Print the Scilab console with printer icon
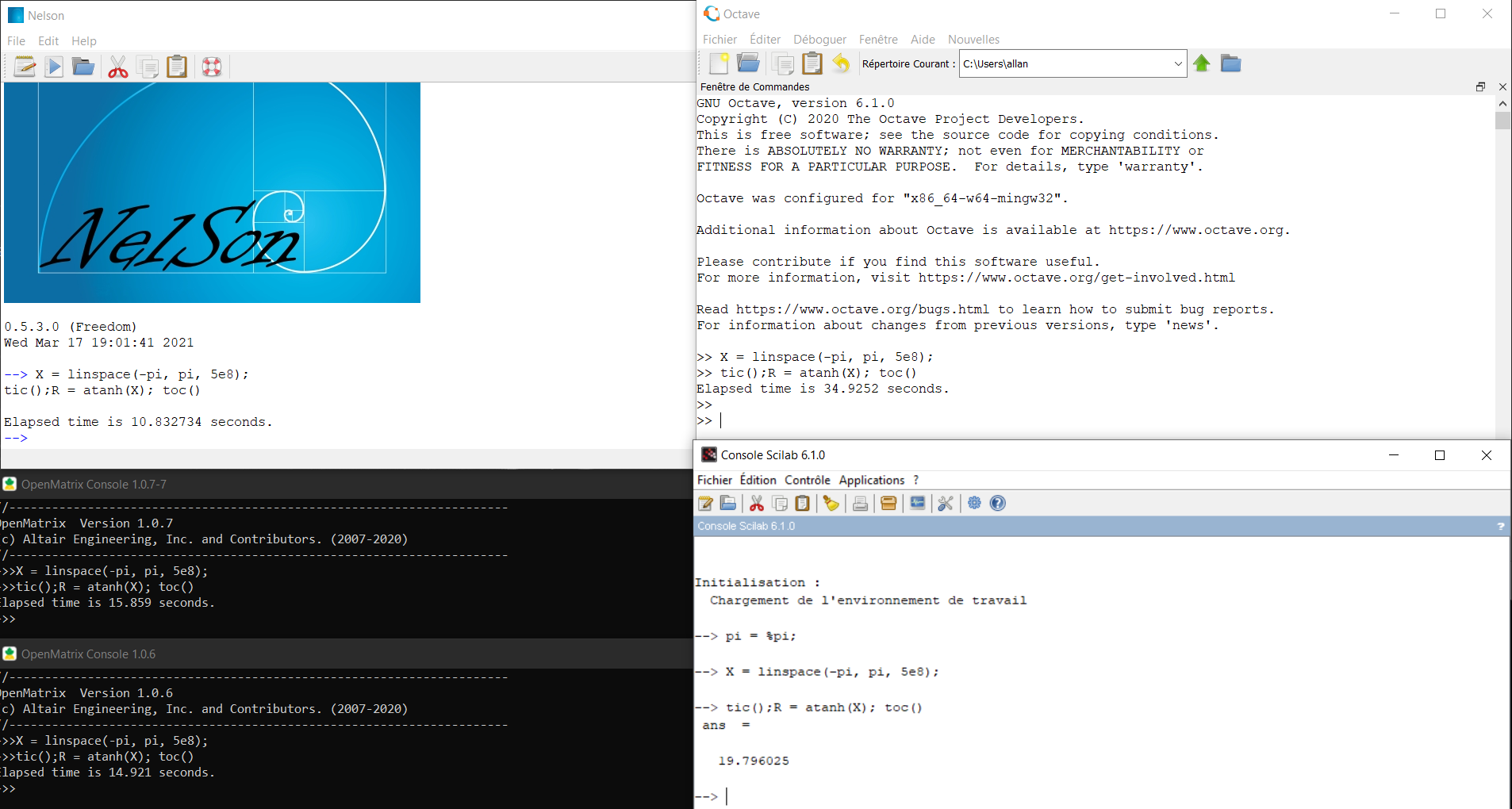 click(860, 503)
